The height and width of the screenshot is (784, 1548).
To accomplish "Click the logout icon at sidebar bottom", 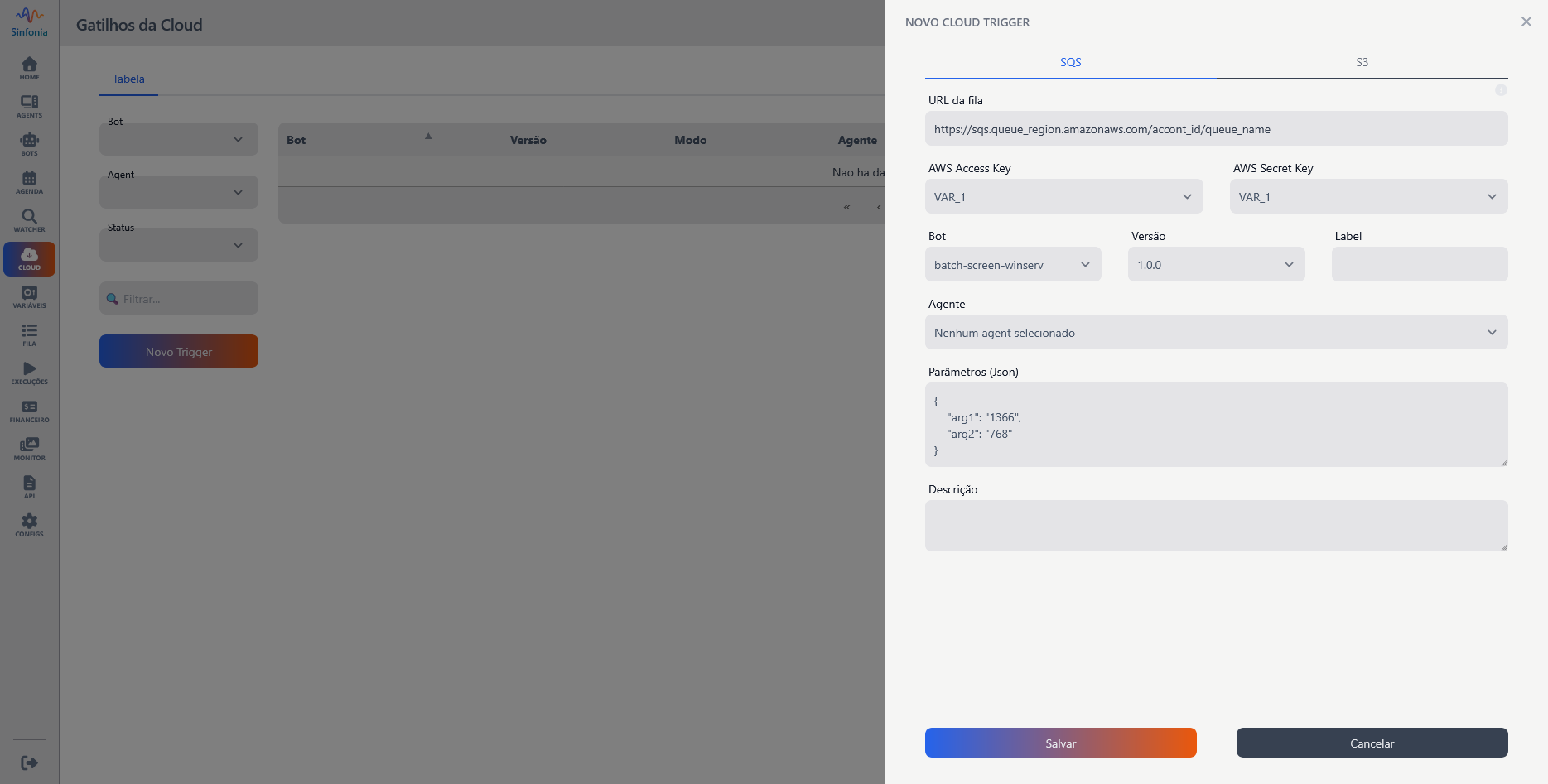I will point(29,762).
